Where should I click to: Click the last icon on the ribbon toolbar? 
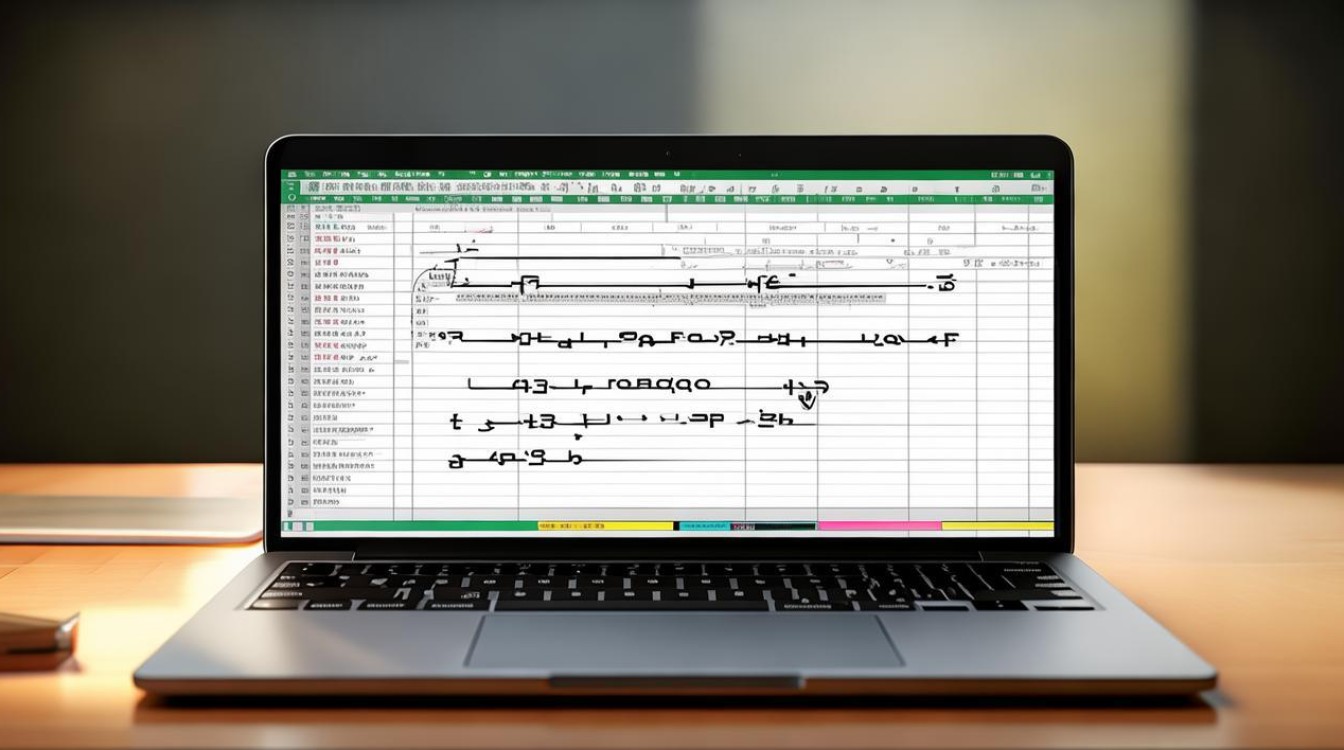pyautogui.click(x=1040, y=187)
